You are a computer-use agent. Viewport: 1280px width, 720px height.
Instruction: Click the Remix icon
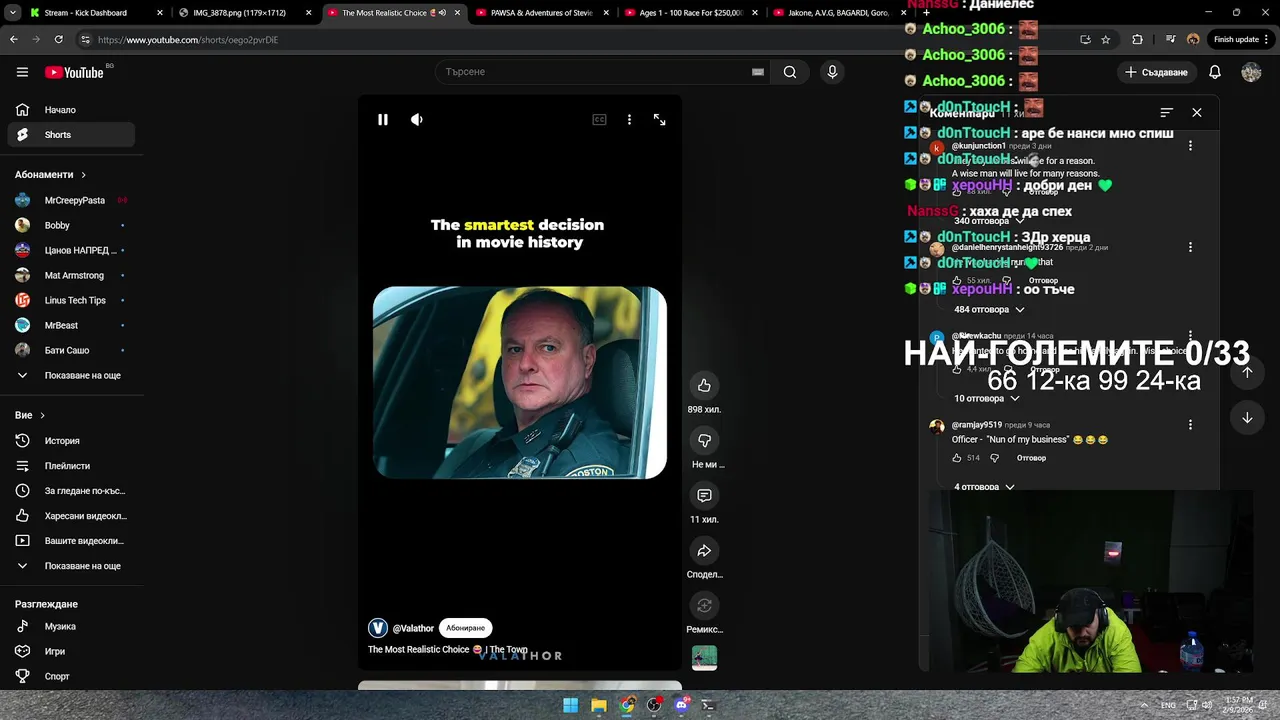[704, 606]
